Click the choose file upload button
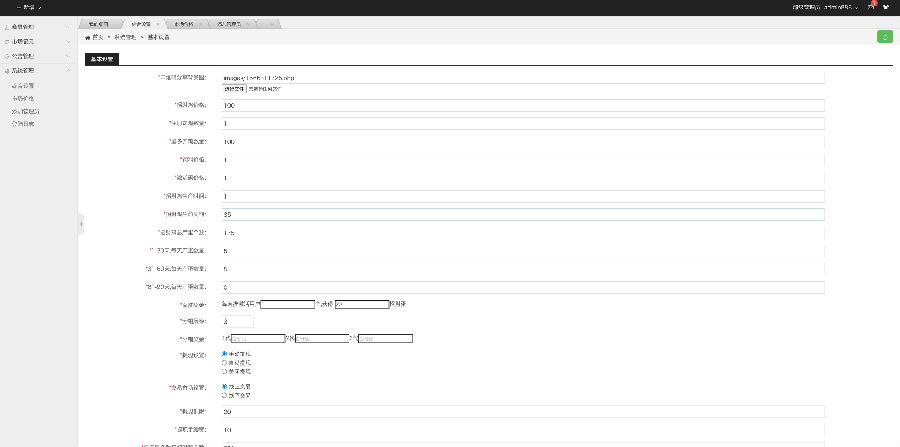Viewport: 900px width, 447px height. [x=234, y=89]
